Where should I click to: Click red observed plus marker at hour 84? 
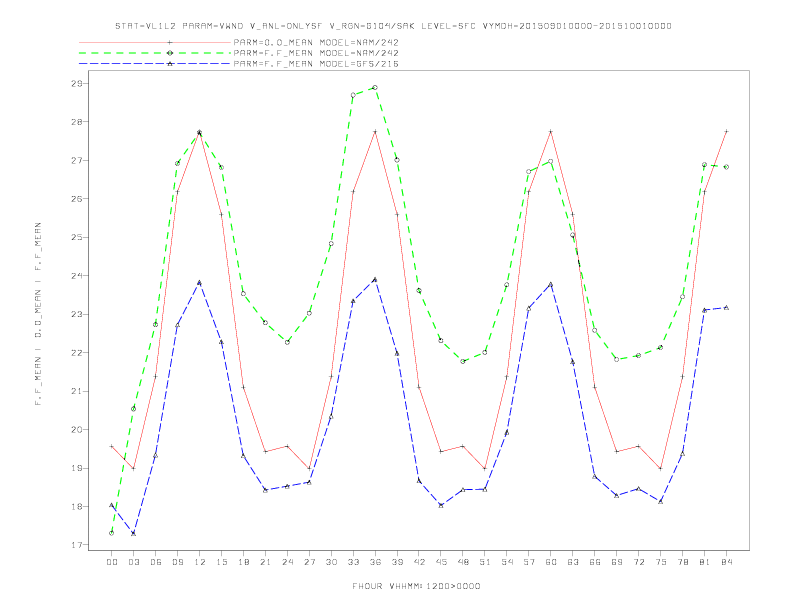coord(726,131)
